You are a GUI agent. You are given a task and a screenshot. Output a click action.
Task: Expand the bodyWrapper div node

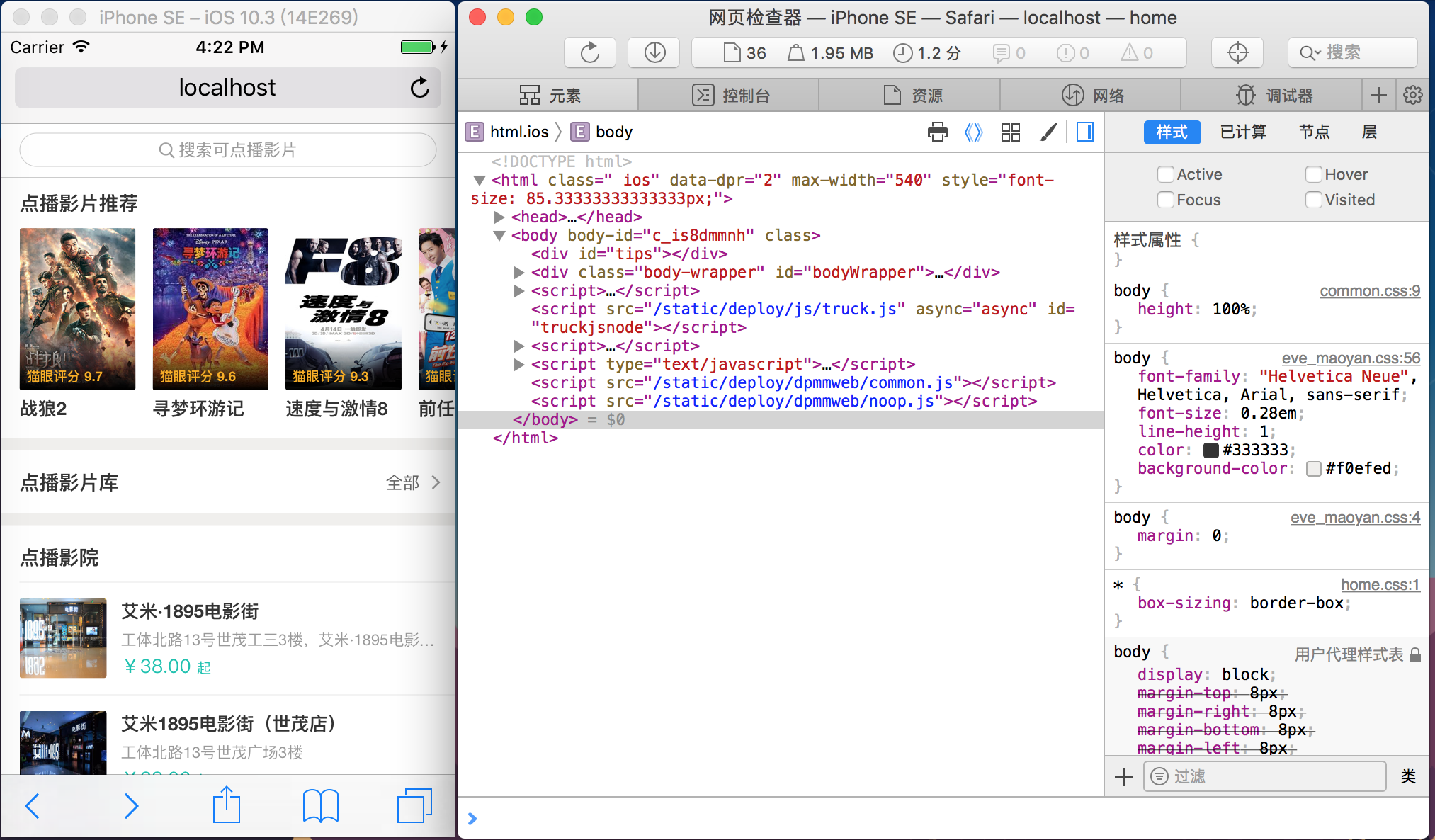519,272
